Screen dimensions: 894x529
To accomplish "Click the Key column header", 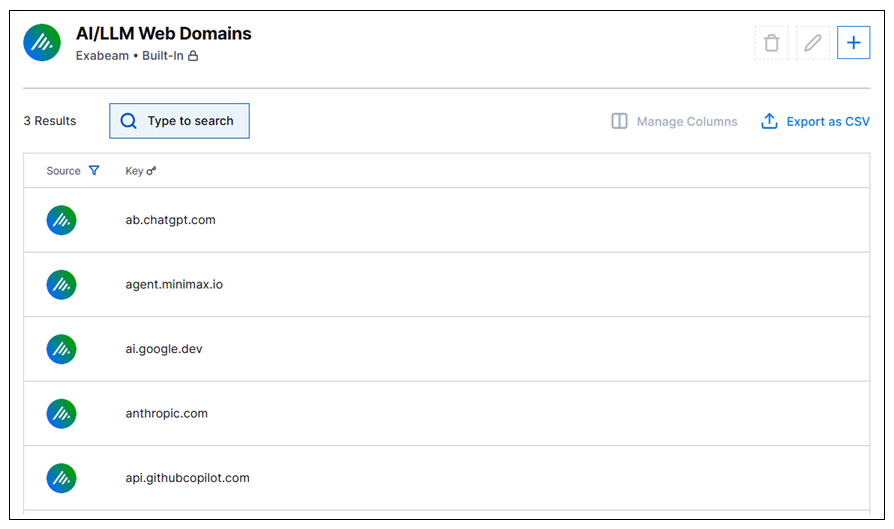I will pyautogui.click(x=134, y=171).
